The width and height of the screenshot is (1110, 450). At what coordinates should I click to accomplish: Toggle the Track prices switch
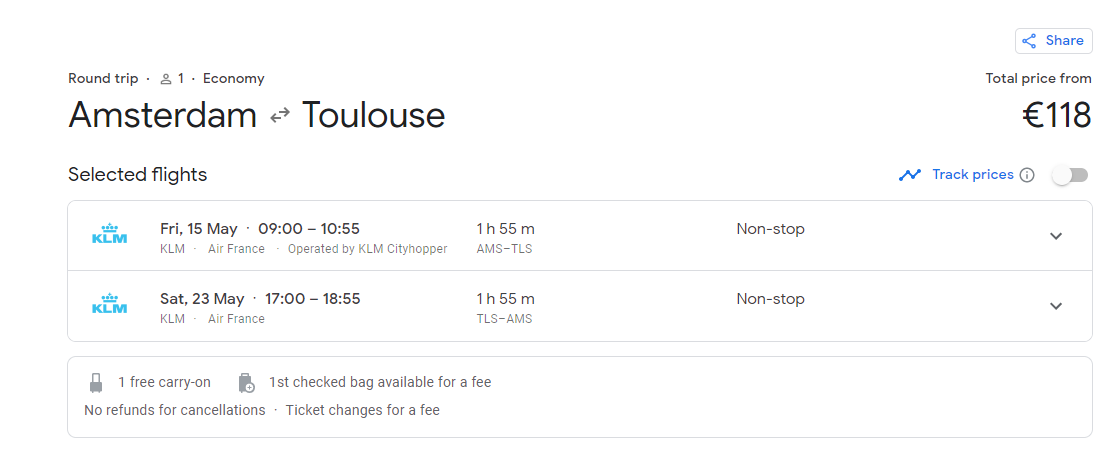coord(1069,175)
